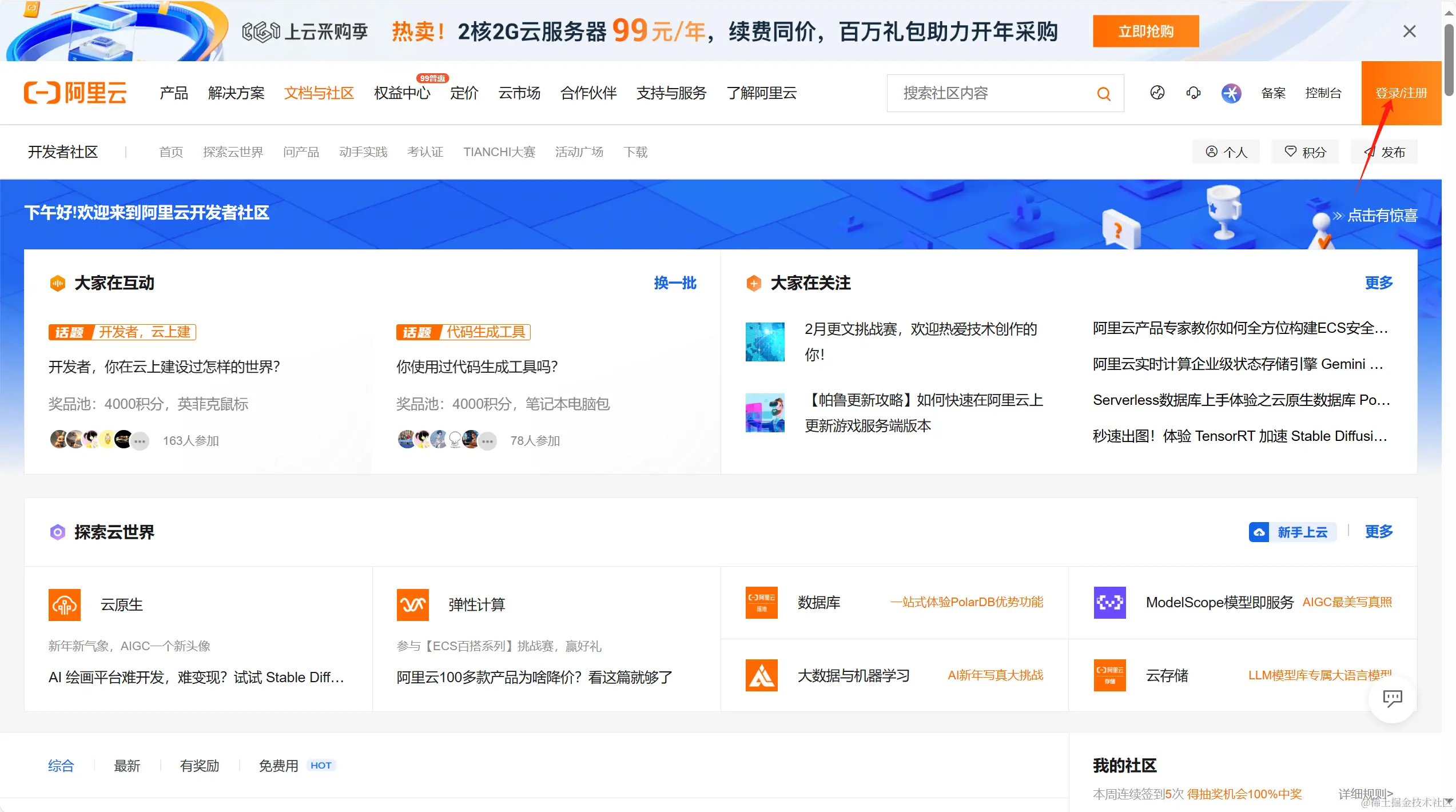Open the floating feedback chat icon
Image resolution: width=1456 pixels, height=812 pixels.
click(1392, 698)
